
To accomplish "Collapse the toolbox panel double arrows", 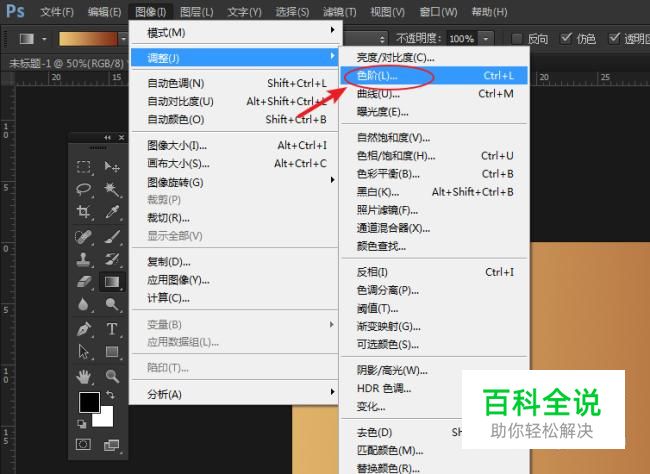I will 107,137.
